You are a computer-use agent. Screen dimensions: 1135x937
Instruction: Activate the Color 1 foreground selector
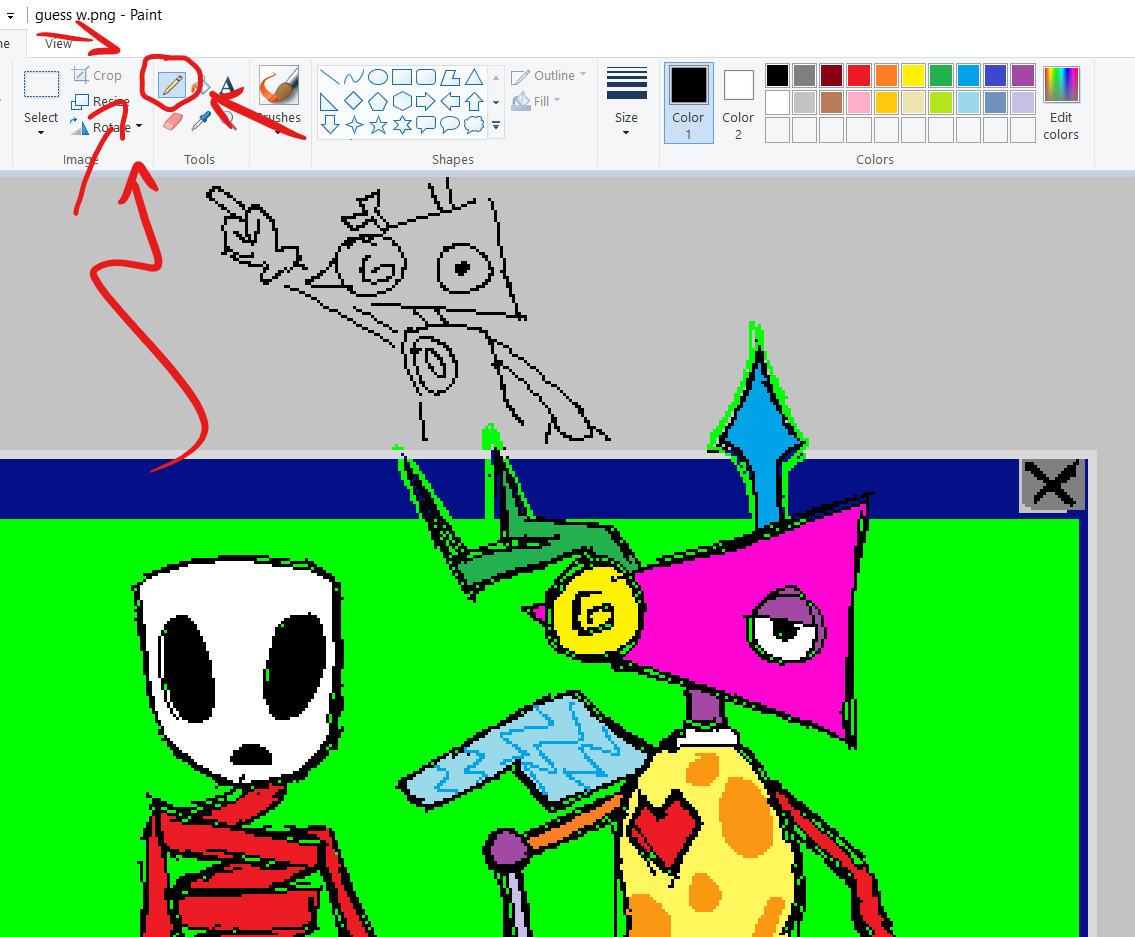(688, 102)
